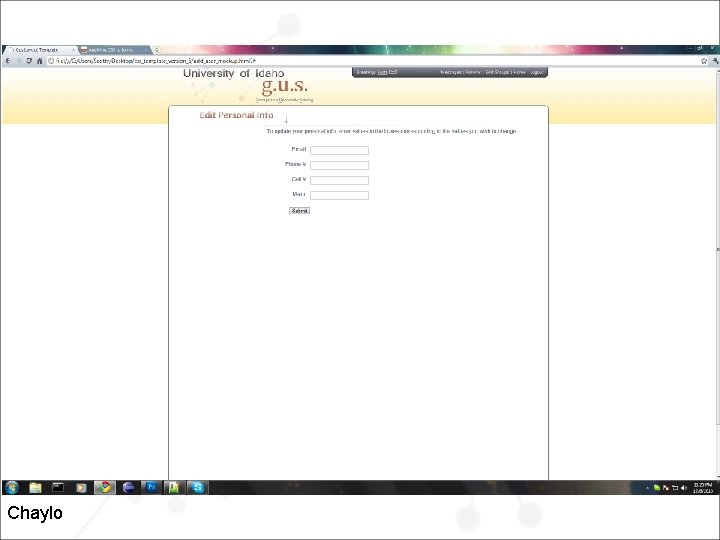Bookmark this page with the star icon

[703, 61]
